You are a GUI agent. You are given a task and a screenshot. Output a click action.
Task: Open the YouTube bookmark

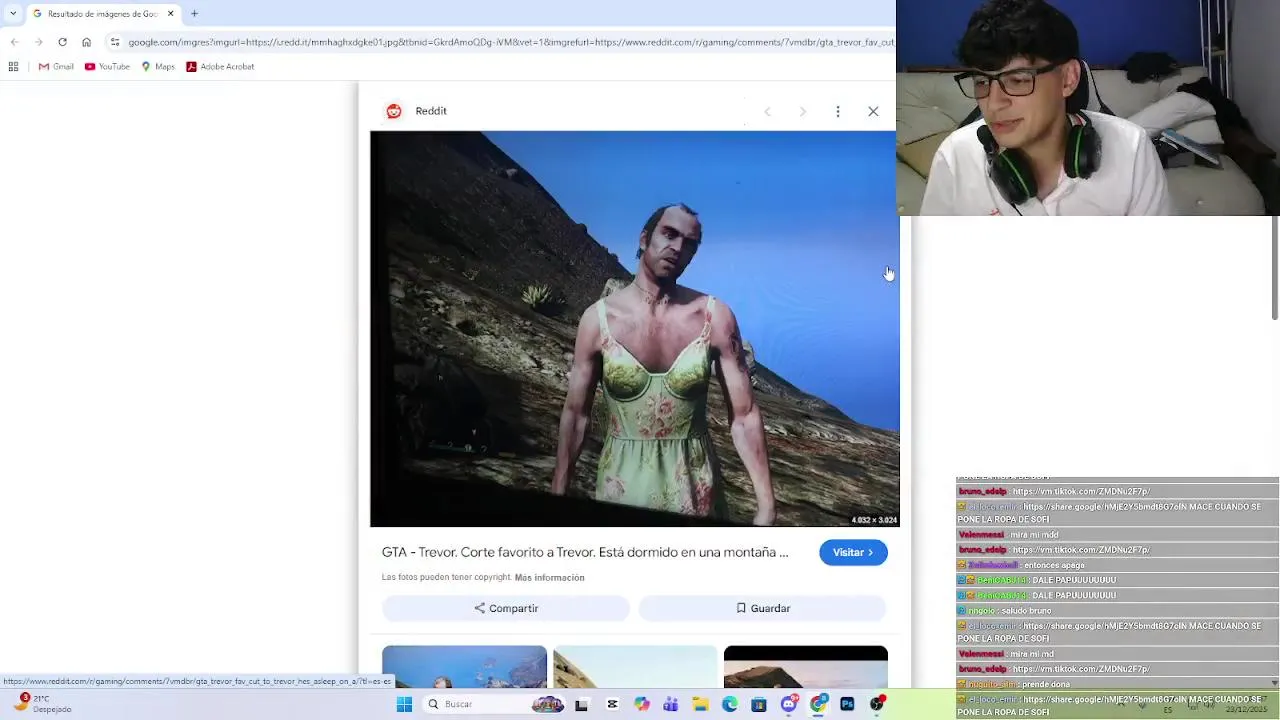tap(107, 67)
